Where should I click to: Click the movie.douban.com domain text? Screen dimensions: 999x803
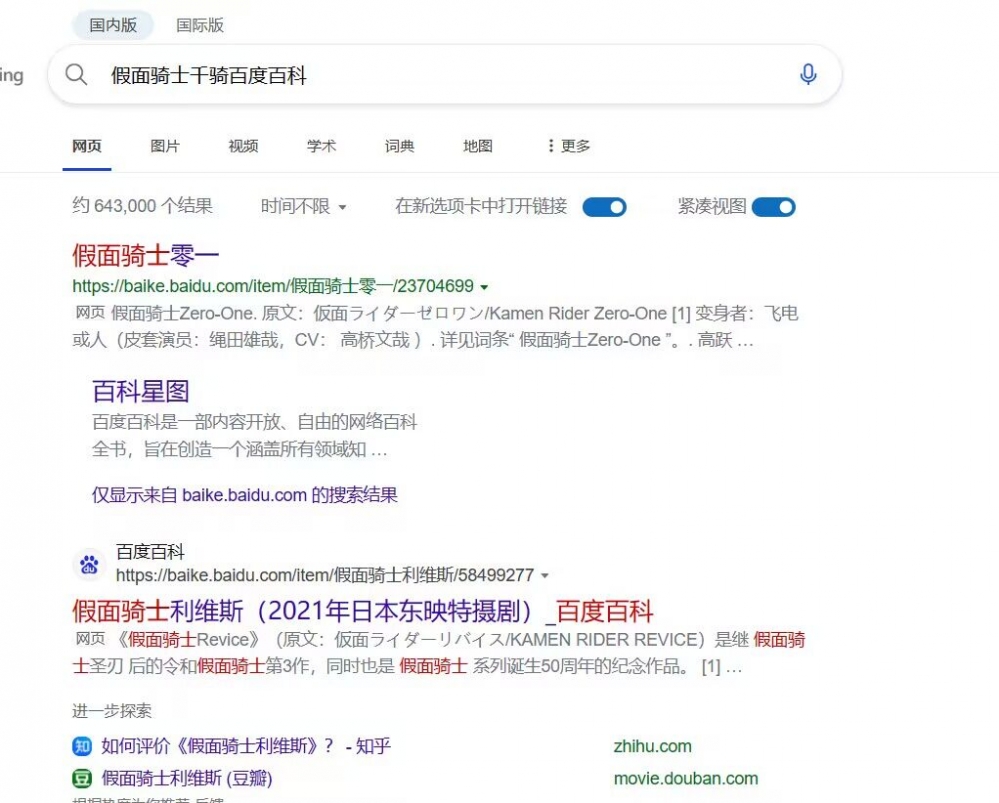click(x=686, y=778)
